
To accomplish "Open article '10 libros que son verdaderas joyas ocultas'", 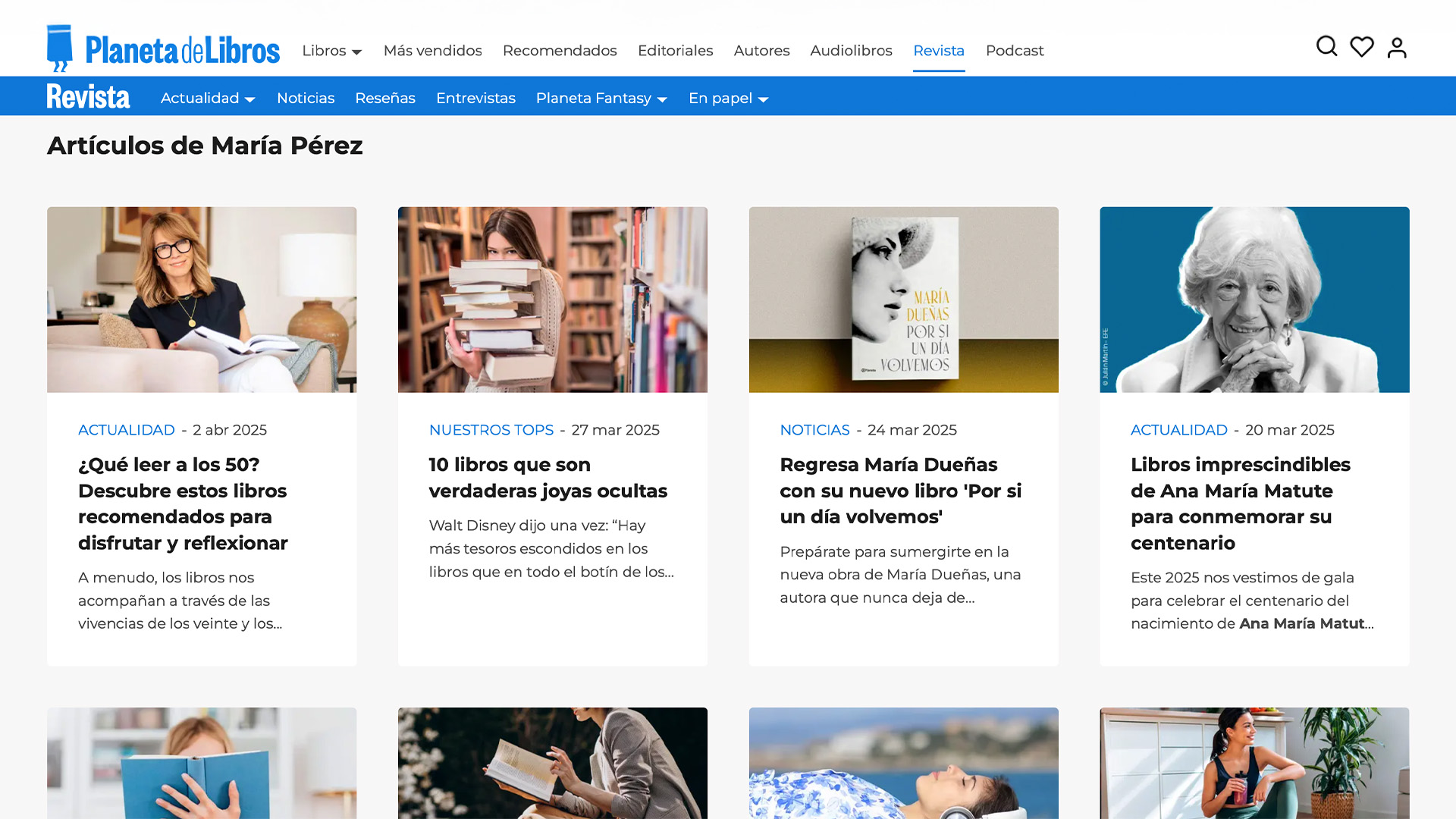I will (x=548, y=478).
